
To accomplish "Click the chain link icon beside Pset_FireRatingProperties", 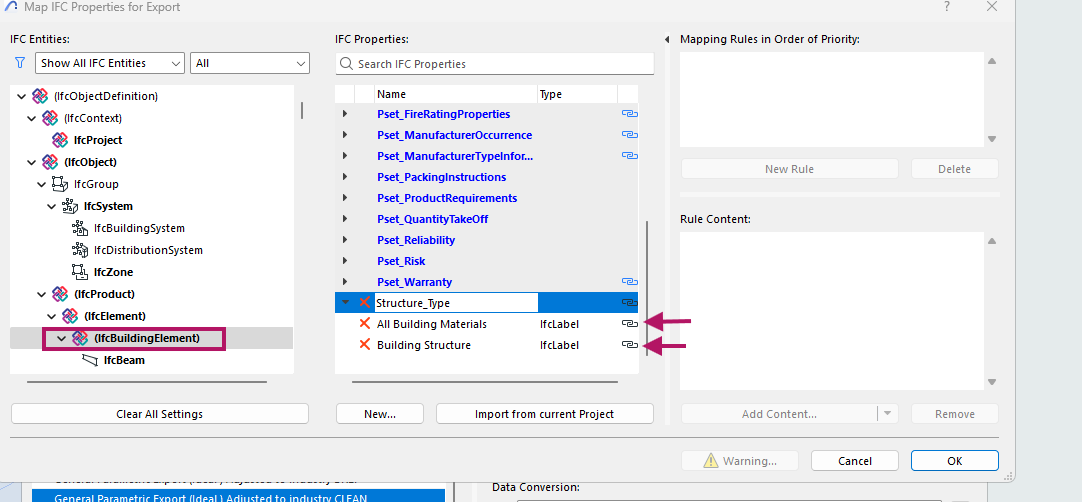I will tap(629, 114).
